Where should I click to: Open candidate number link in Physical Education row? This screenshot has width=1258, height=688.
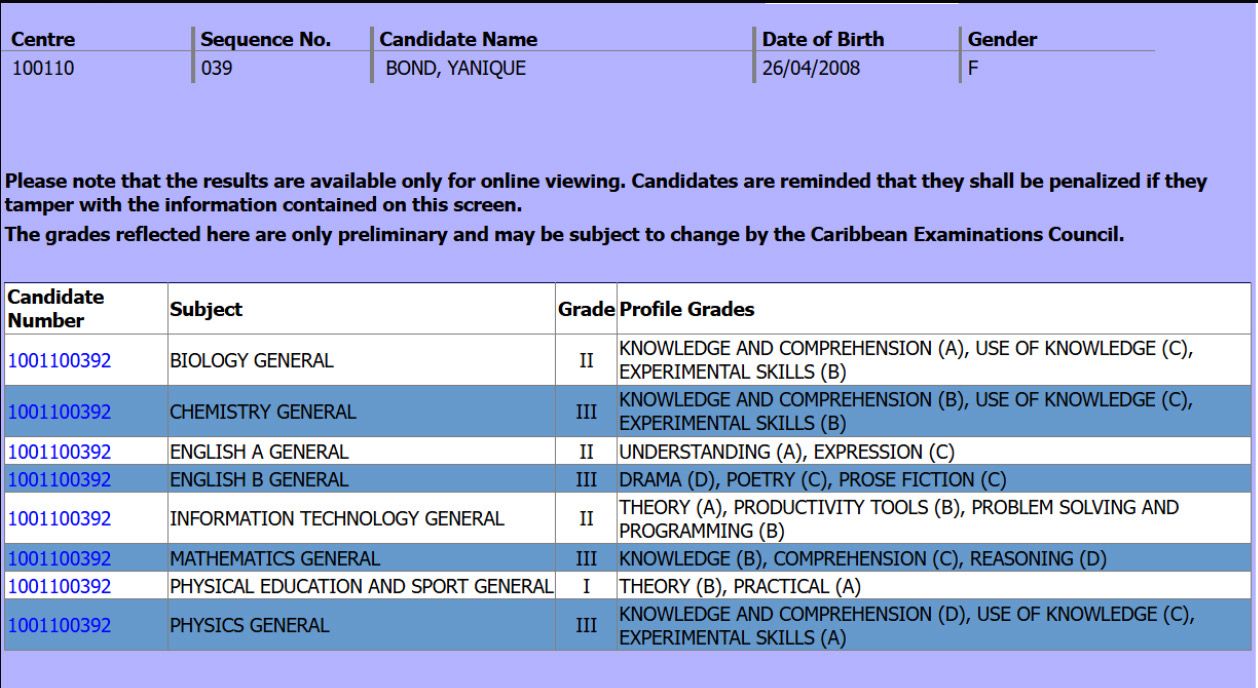pos(59,587)
